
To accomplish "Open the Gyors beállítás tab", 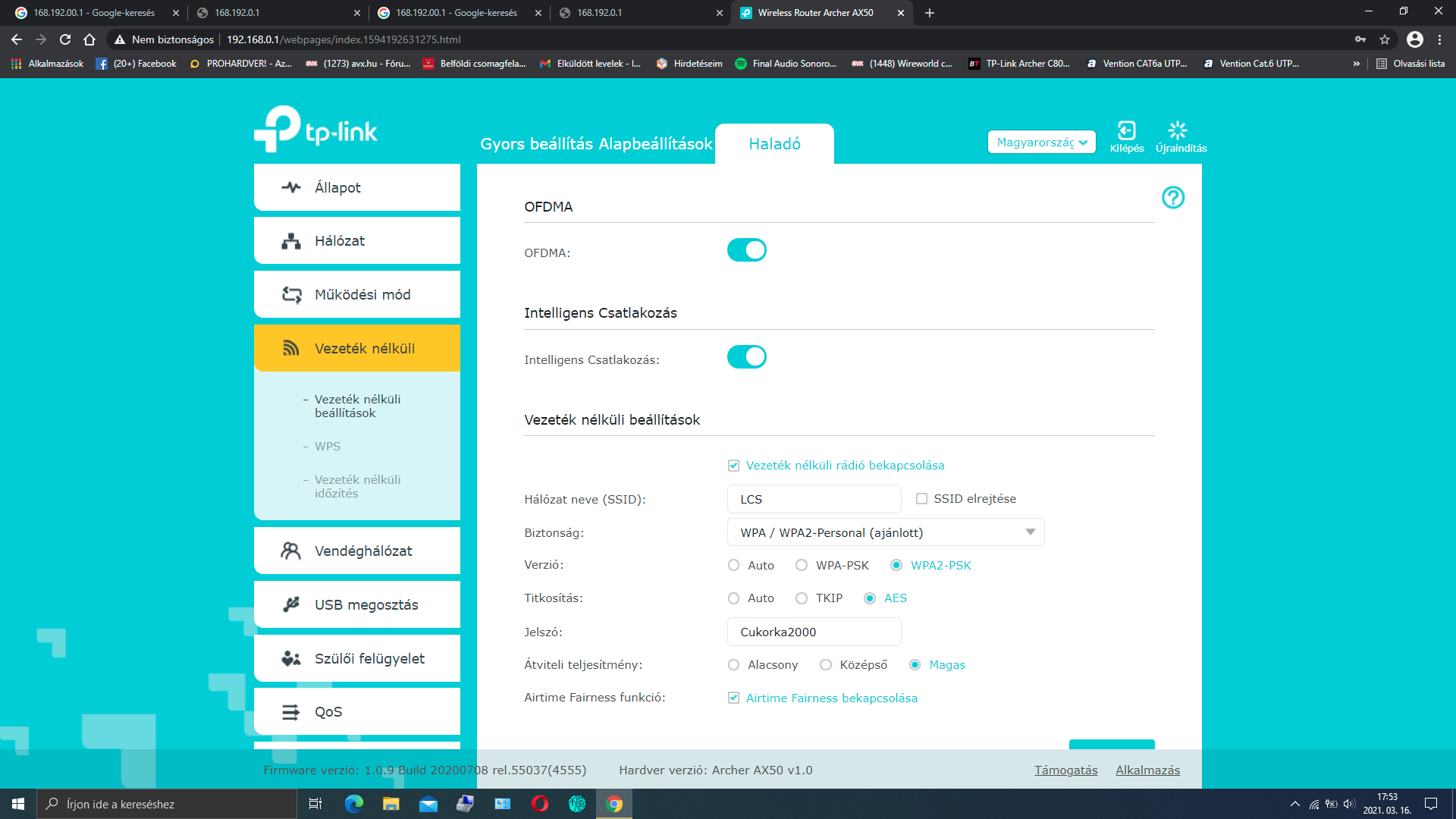I will (x=536, y=144).
